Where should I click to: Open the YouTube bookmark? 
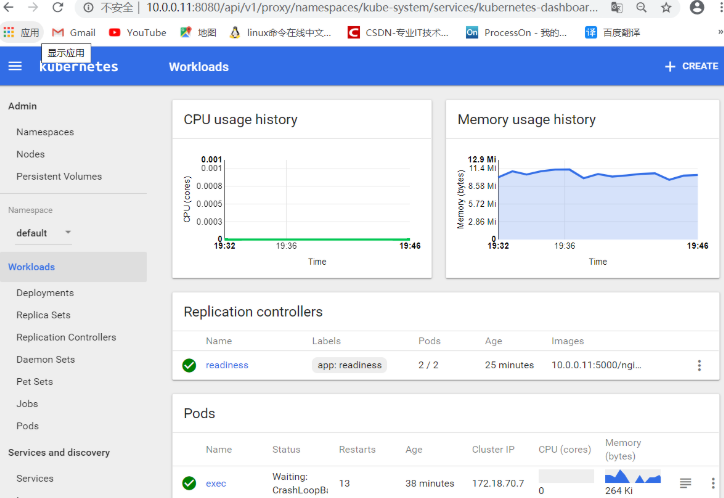click(x=138, y=32)
